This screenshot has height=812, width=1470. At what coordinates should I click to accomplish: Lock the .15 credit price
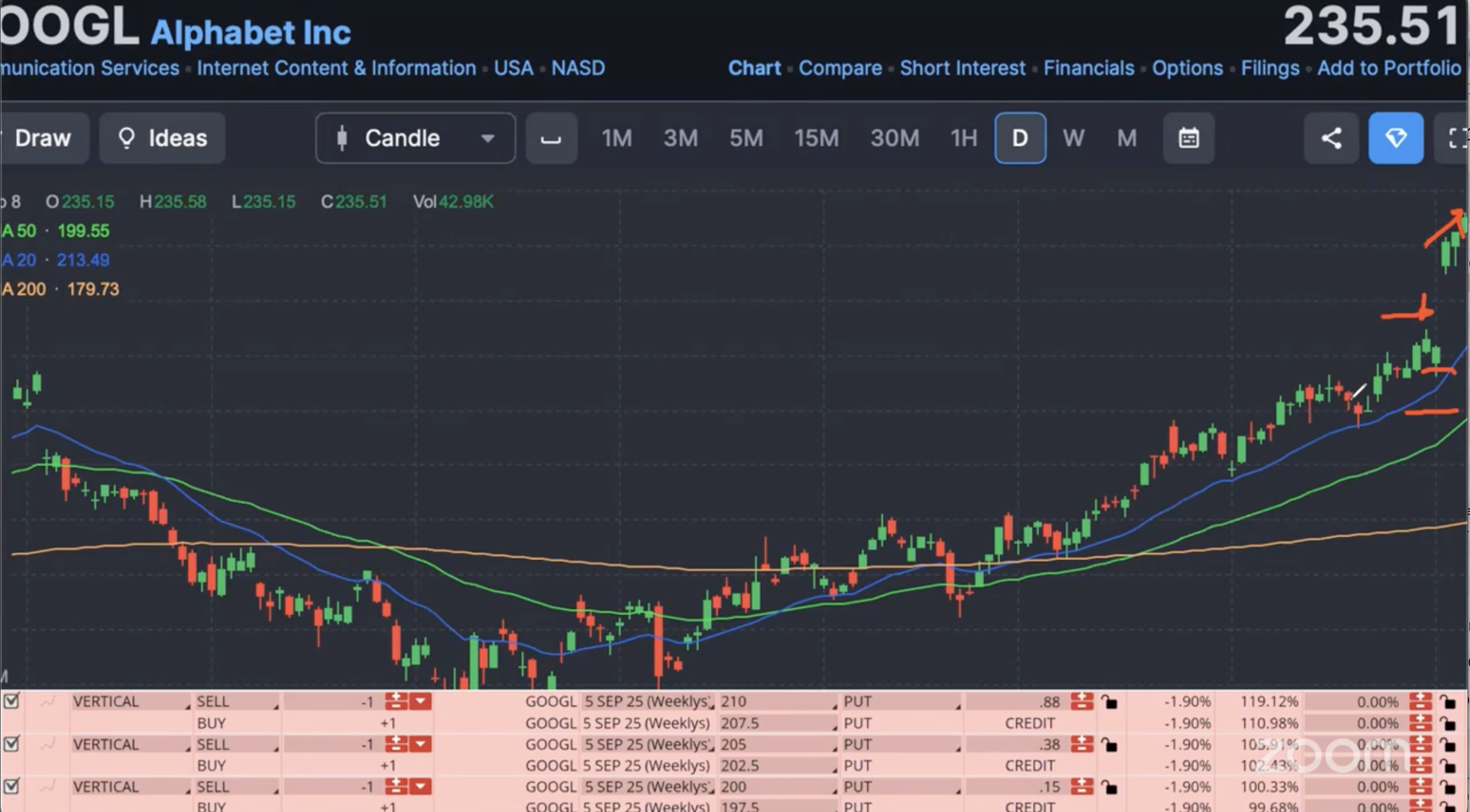coord(1109,787)
